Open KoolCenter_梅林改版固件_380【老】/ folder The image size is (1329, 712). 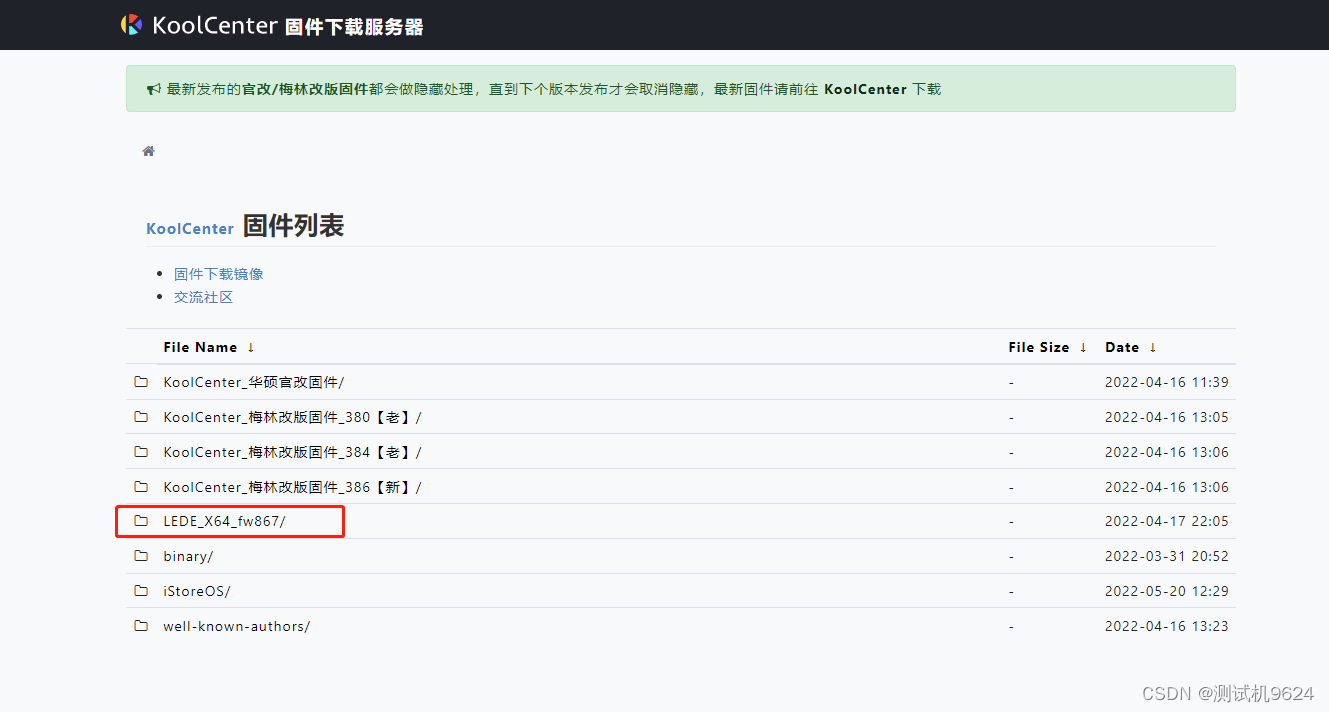293,417
